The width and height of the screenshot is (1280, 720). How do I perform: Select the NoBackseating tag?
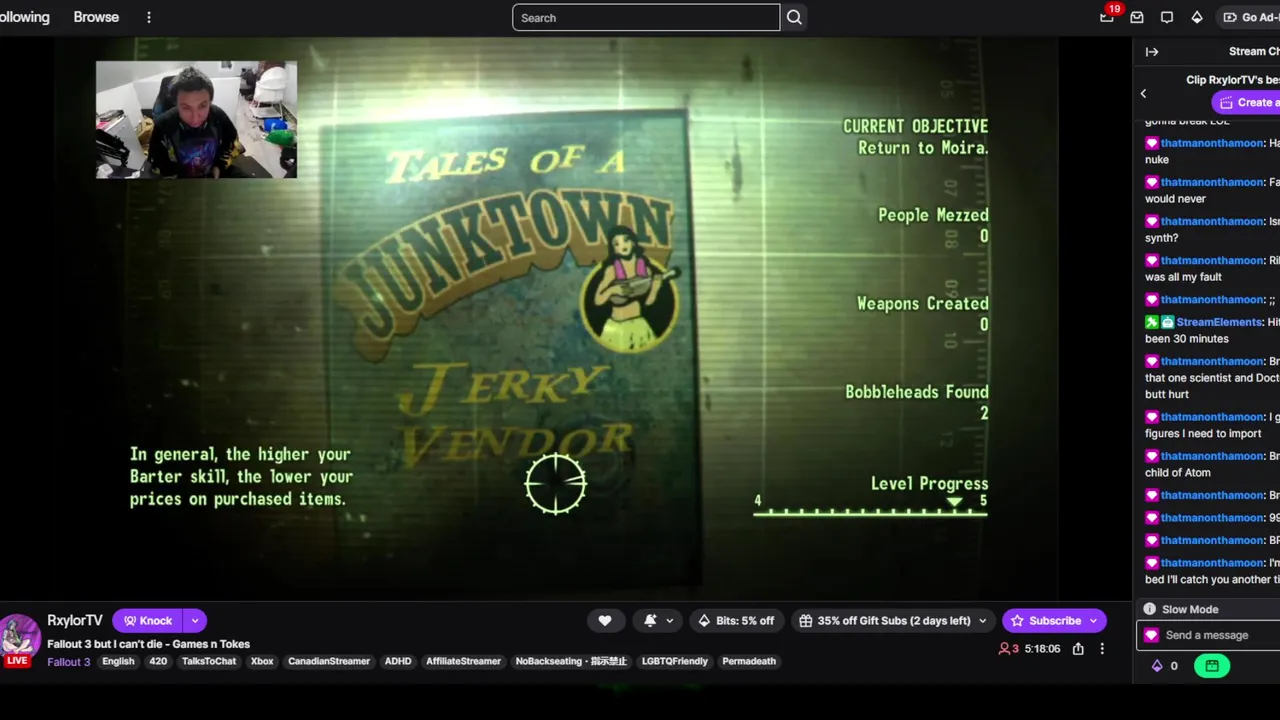coord(571,661)
